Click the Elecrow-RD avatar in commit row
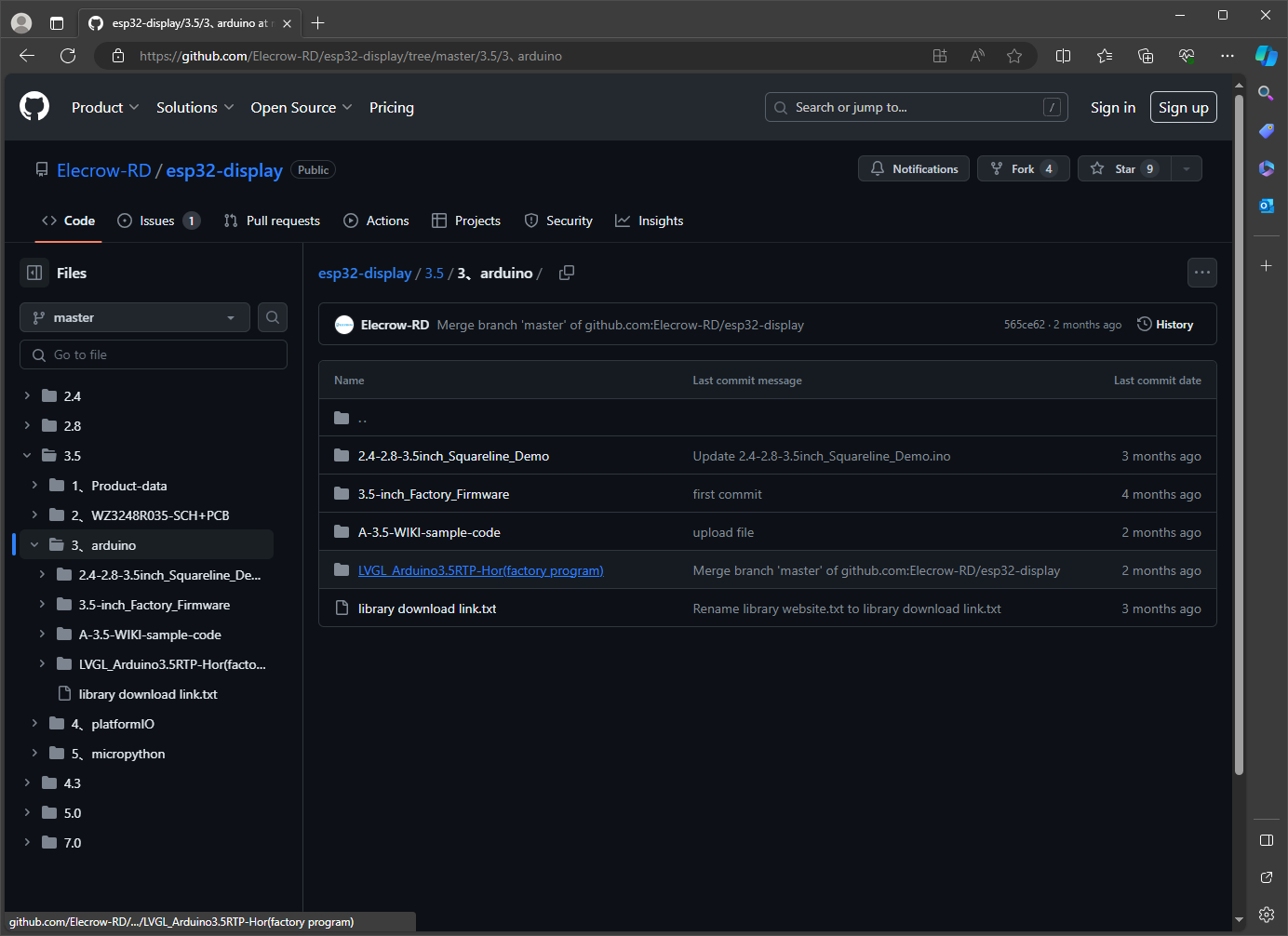This screenshot has width=1288, height=936. [344, 325]
